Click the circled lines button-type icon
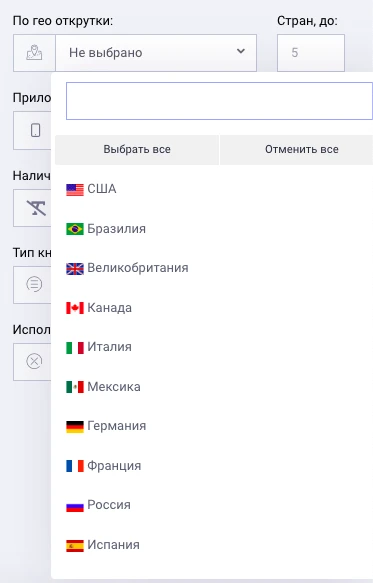 (x=34, y=284)
